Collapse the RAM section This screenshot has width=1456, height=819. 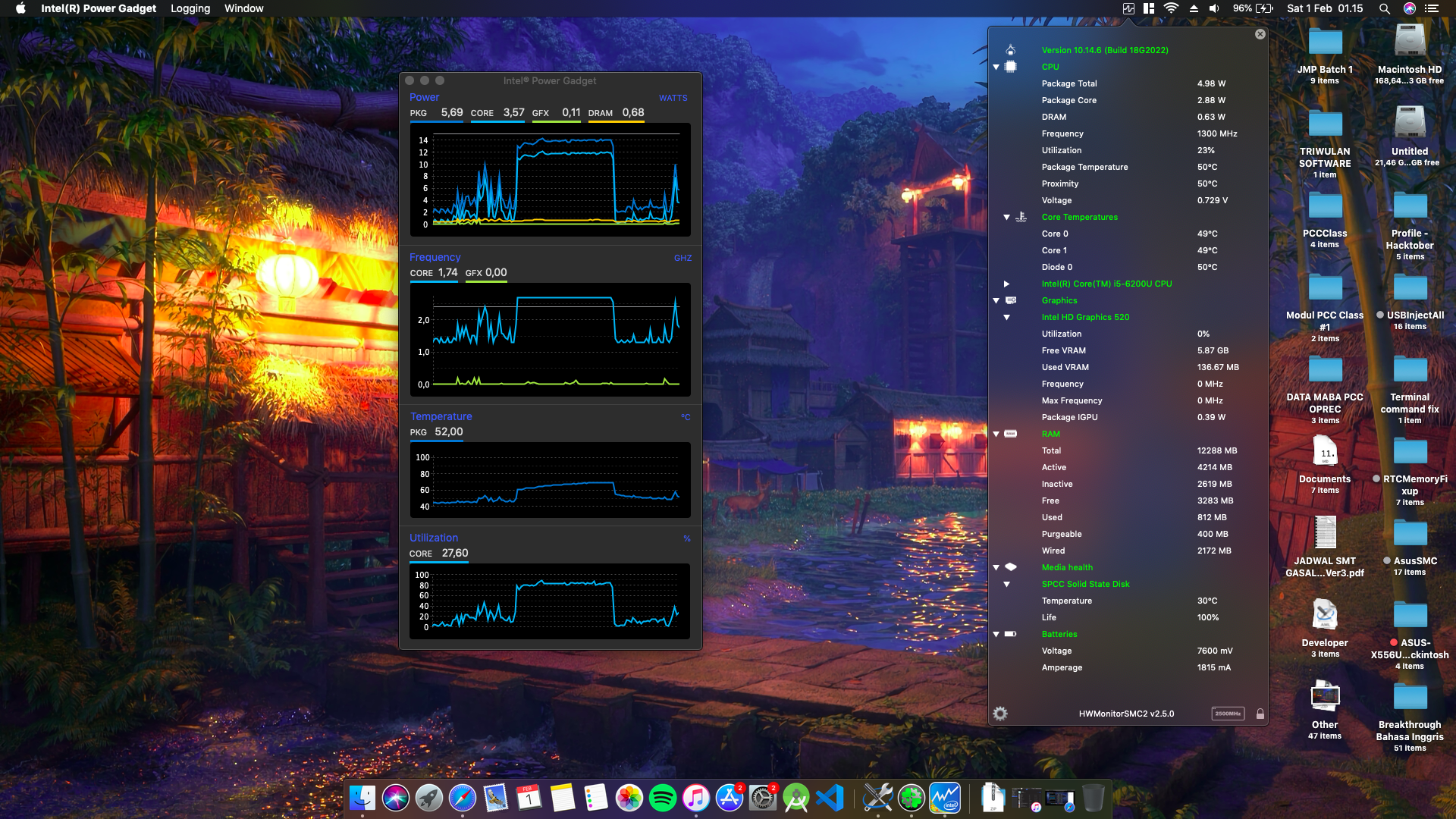996,434
